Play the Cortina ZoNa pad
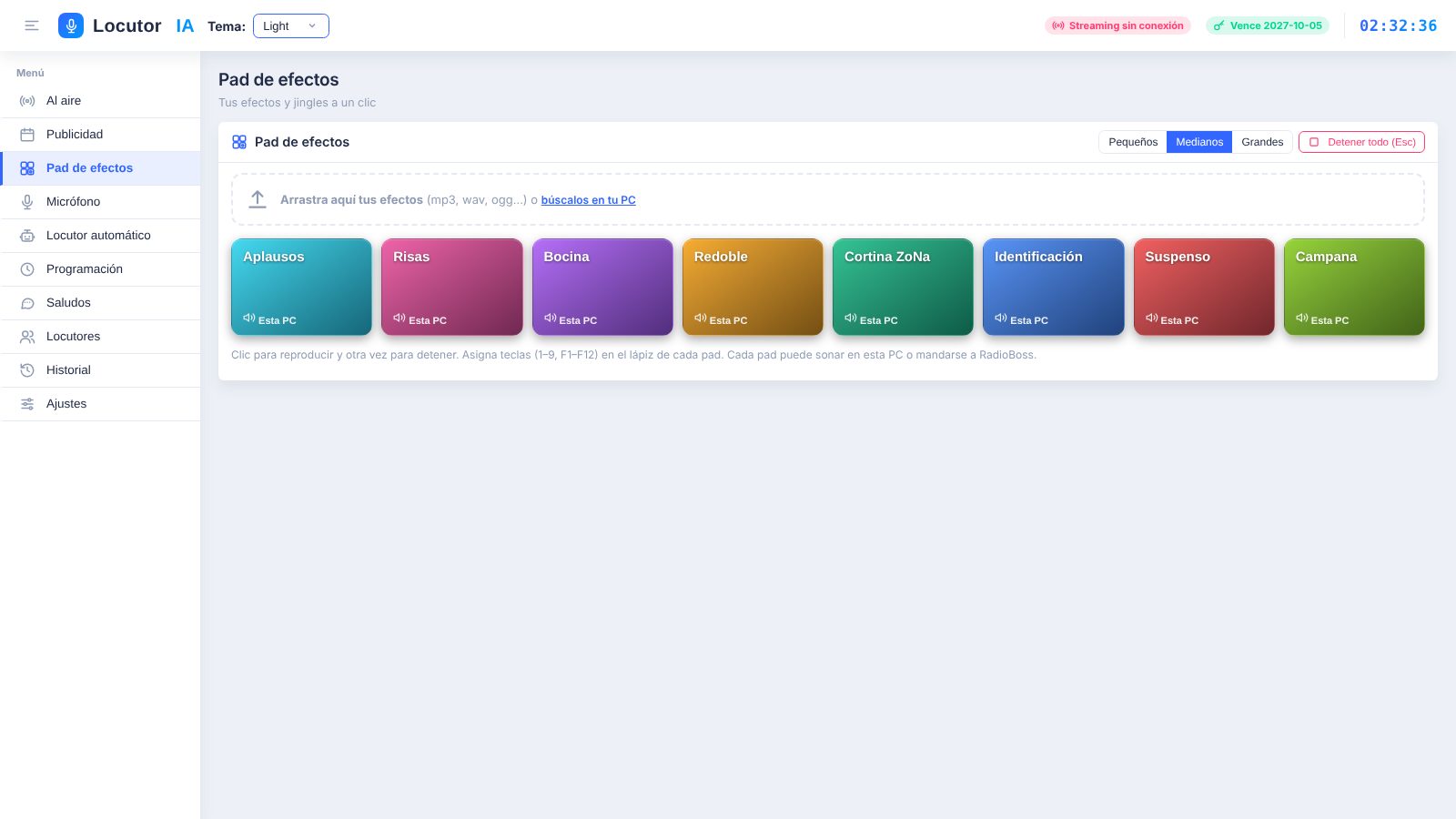Image resolution: width=1456 pixels, height=819 pixels. point(903,287)
